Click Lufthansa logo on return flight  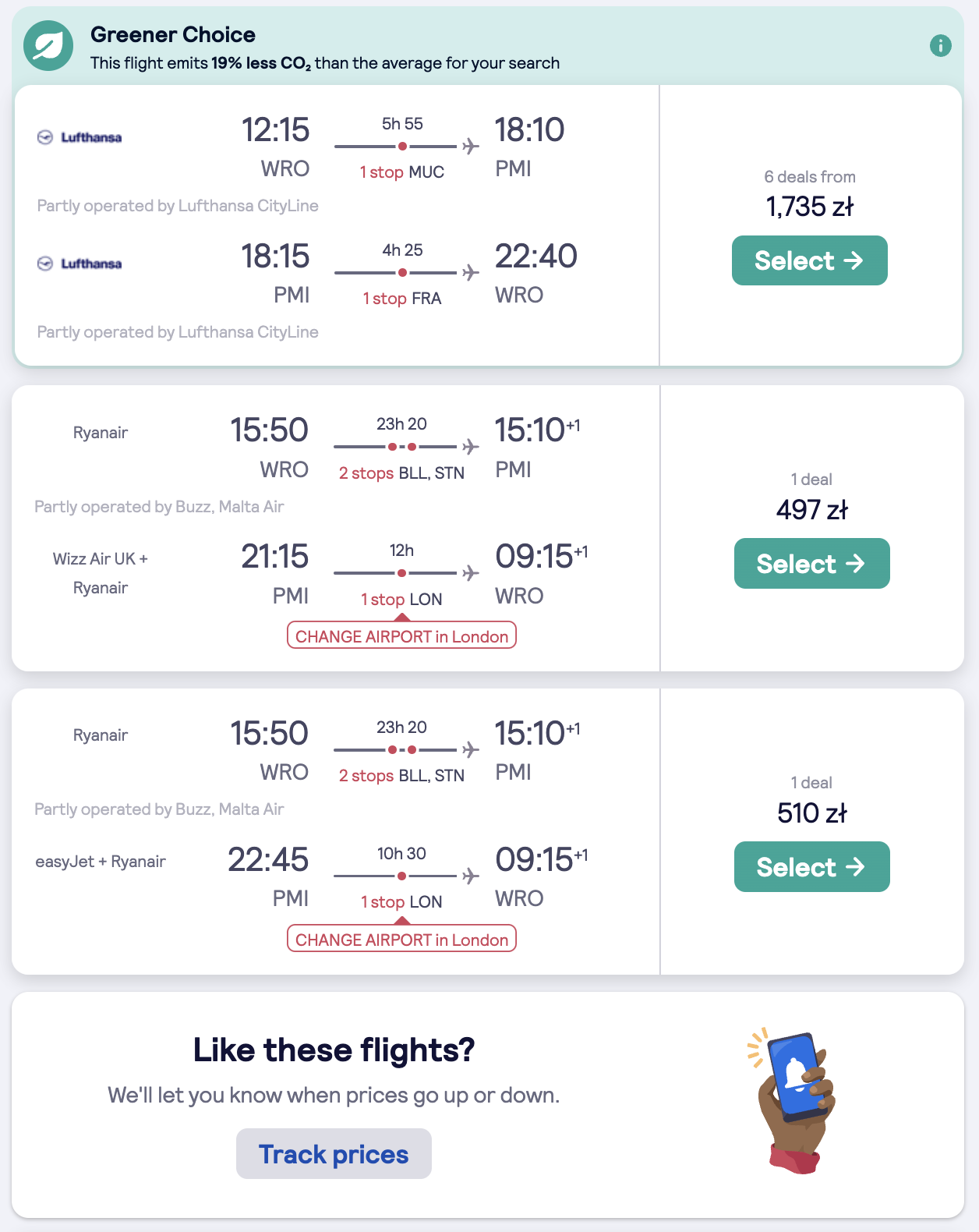(80, 264)
